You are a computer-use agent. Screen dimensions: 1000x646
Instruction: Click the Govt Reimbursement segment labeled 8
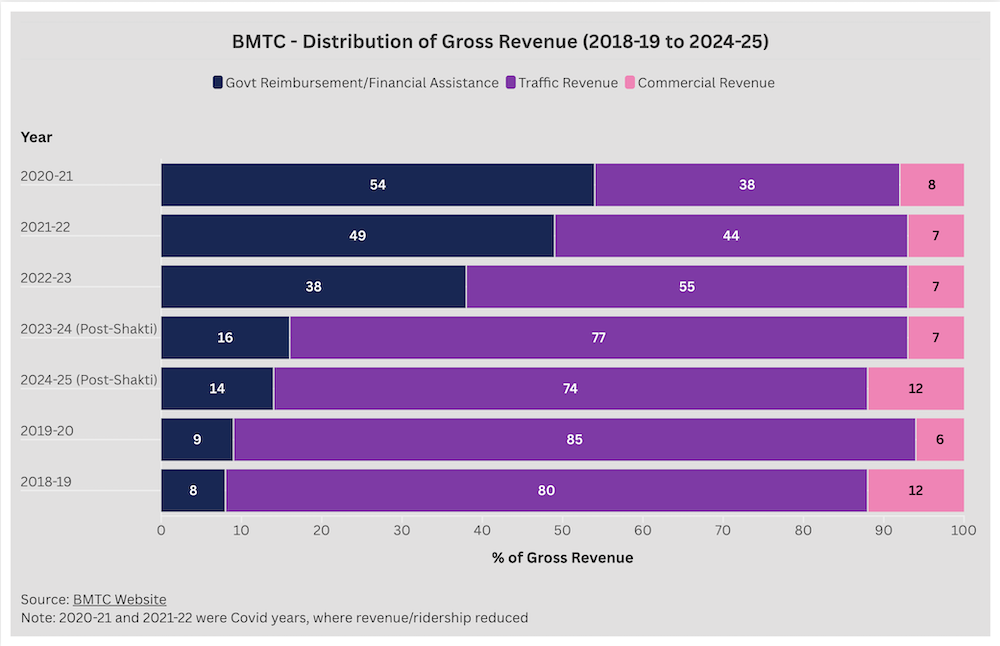[193, 490]
